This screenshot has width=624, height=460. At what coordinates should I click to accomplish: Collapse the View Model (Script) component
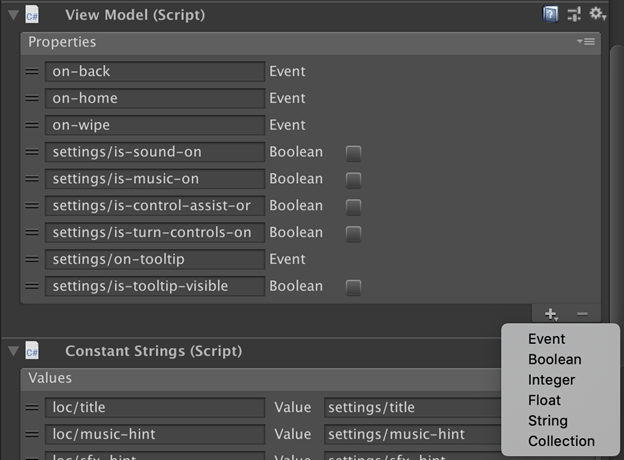point(13,14)
